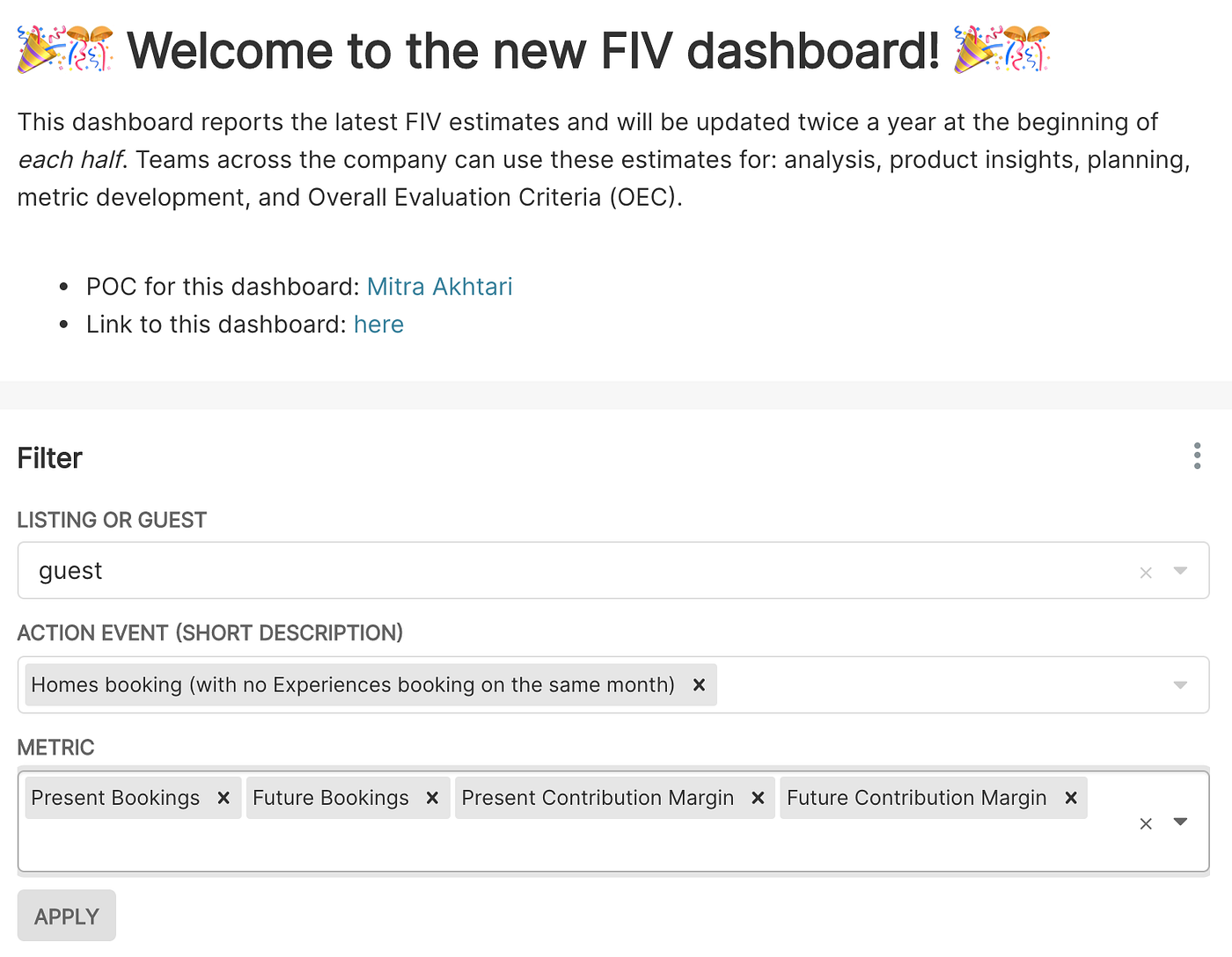
Task: Open the Filter panel three-dot menu
Action: (1197, 456)
